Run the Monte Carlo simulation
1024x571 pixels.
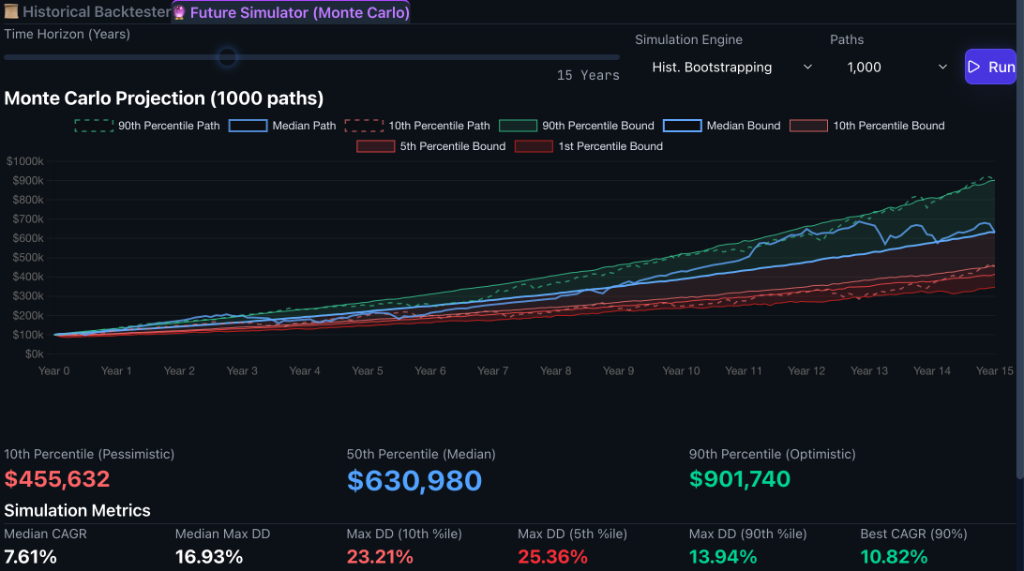[991, 67]
